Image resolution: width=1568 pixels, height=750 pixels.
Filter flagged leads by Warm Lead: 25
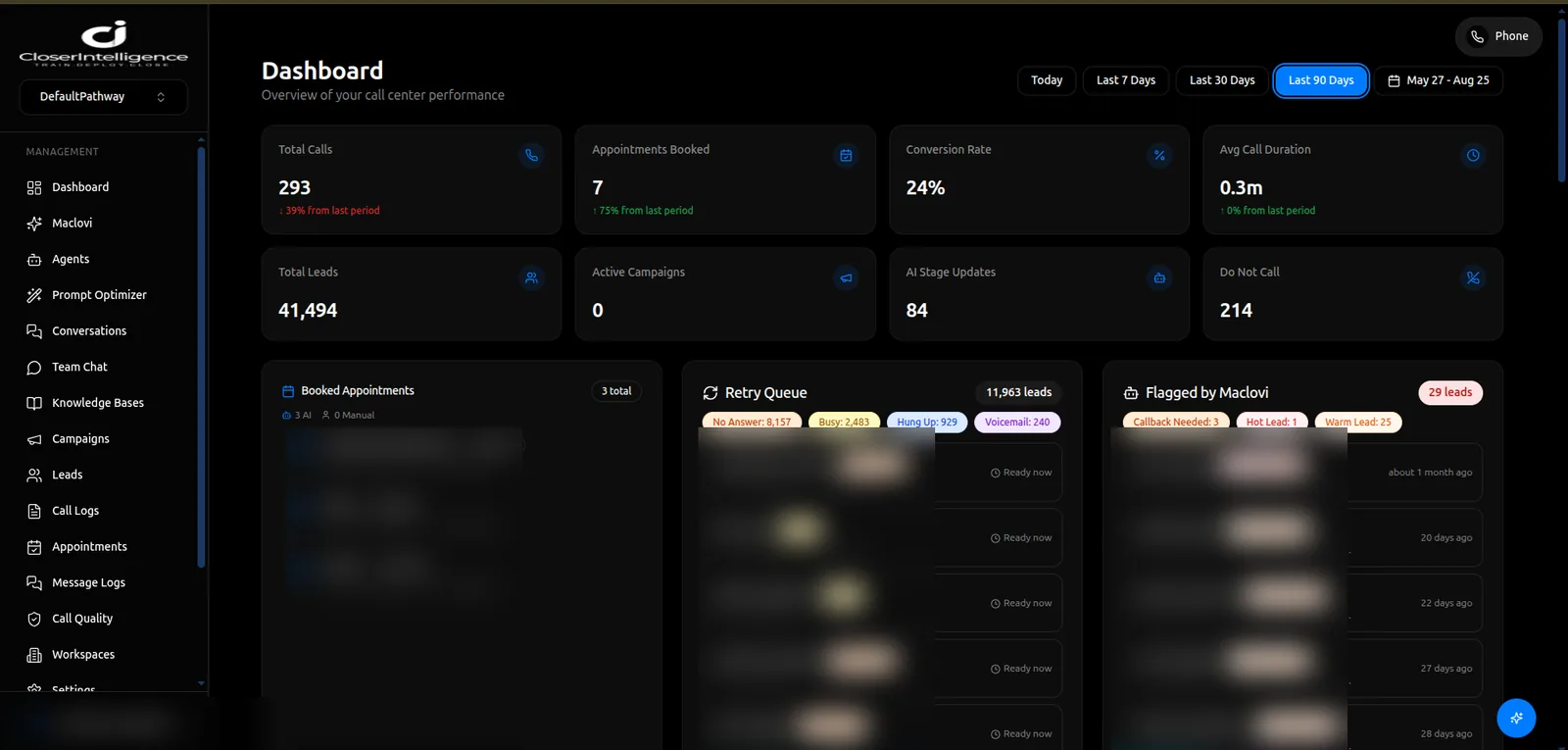pyautogui.click(x=1358, y=423)
